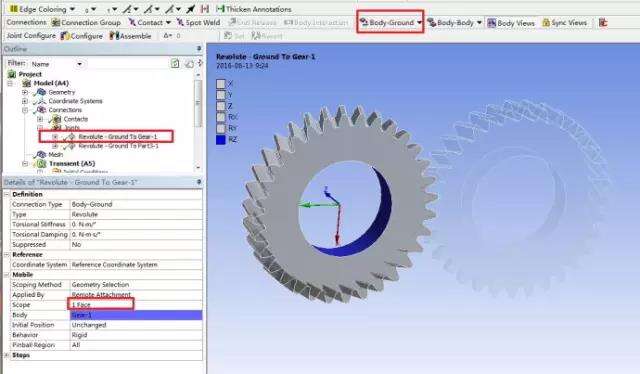Screen dimensions: 640x374
Task: Select Revolute - Ground To Part3-1 joint
Action: (118, 146)
